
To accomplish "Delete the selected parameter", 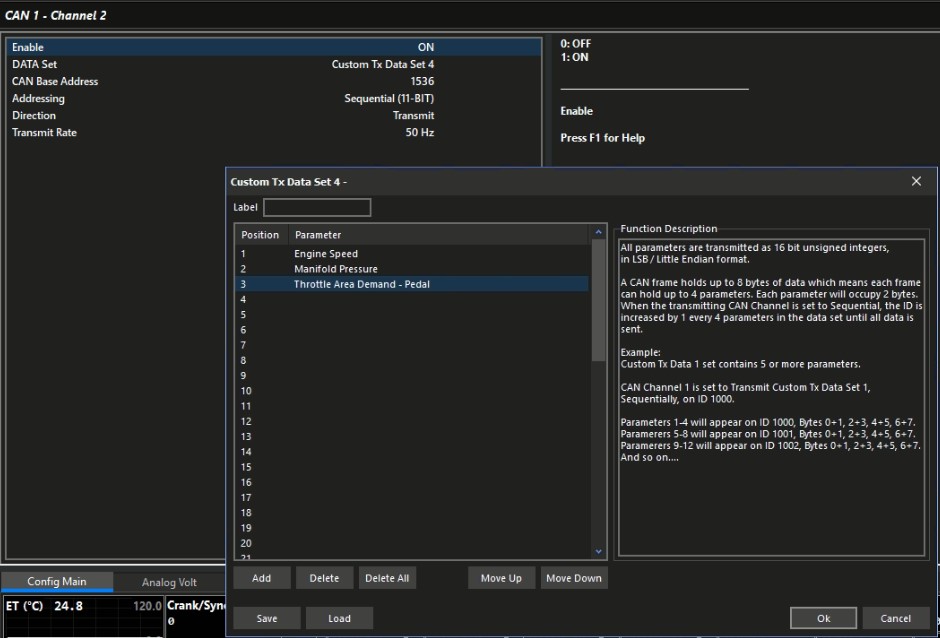I will click(324, 578).
